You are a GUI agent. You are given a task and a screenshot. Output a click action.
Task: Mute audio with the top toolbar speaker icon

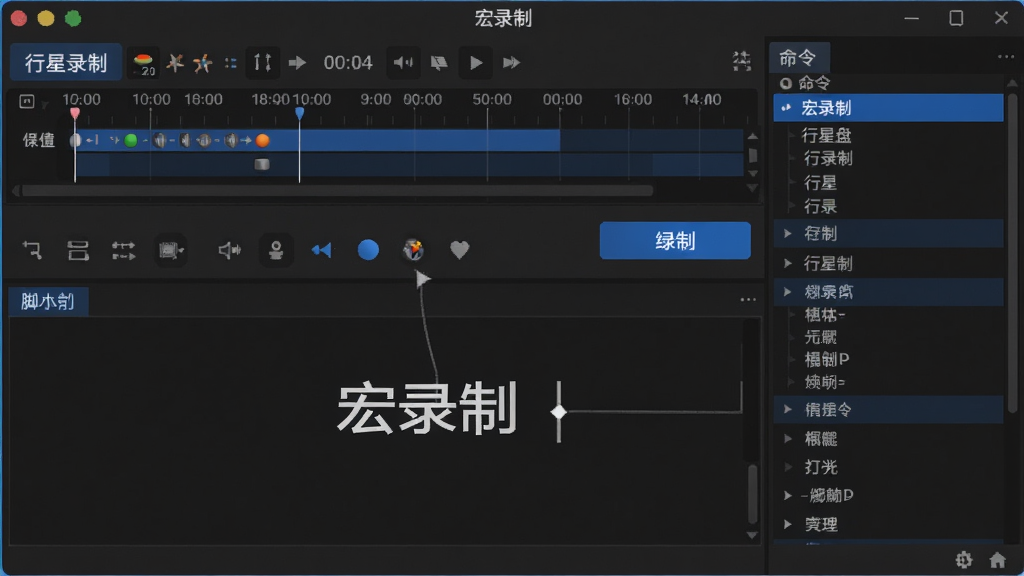403,63
